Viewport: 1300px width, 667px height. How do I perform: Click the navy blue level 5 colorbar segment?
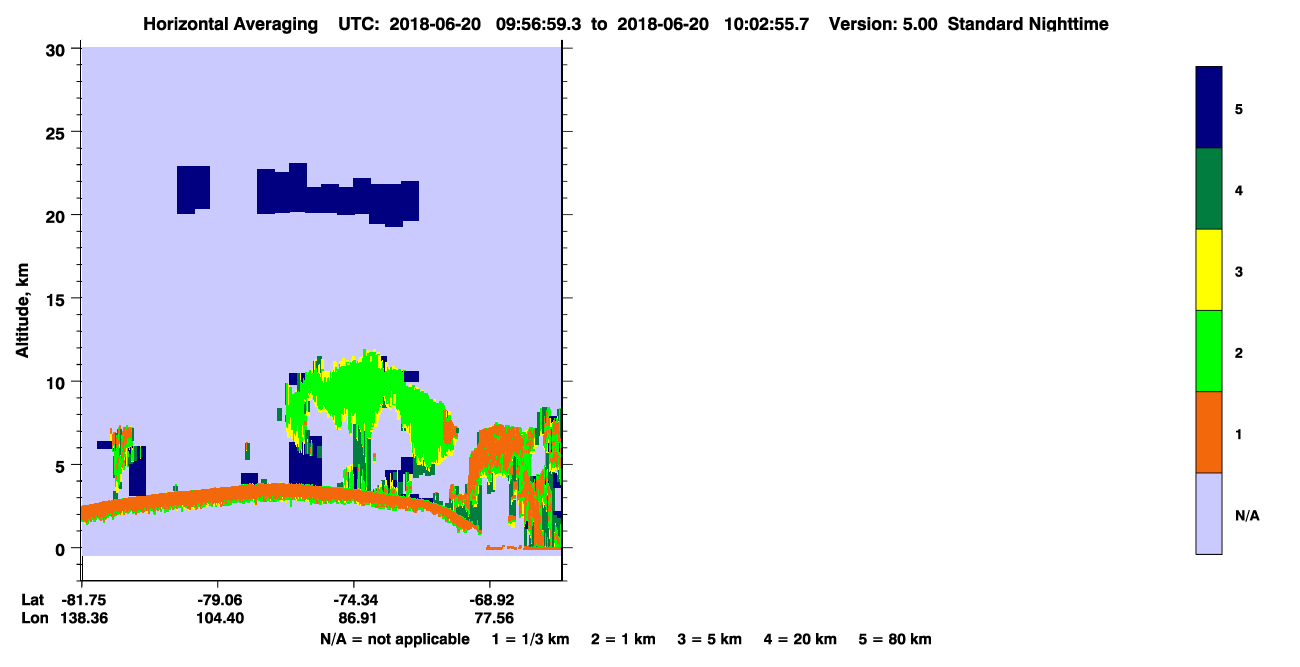[x=1209, y=108]
